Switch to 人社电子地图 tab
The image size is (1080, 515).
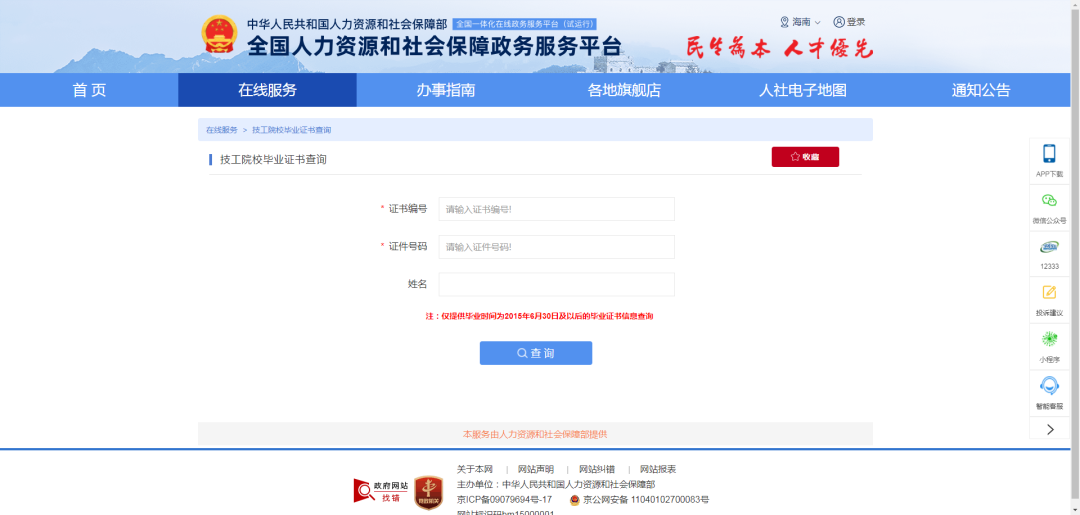(x=802, y=90)
